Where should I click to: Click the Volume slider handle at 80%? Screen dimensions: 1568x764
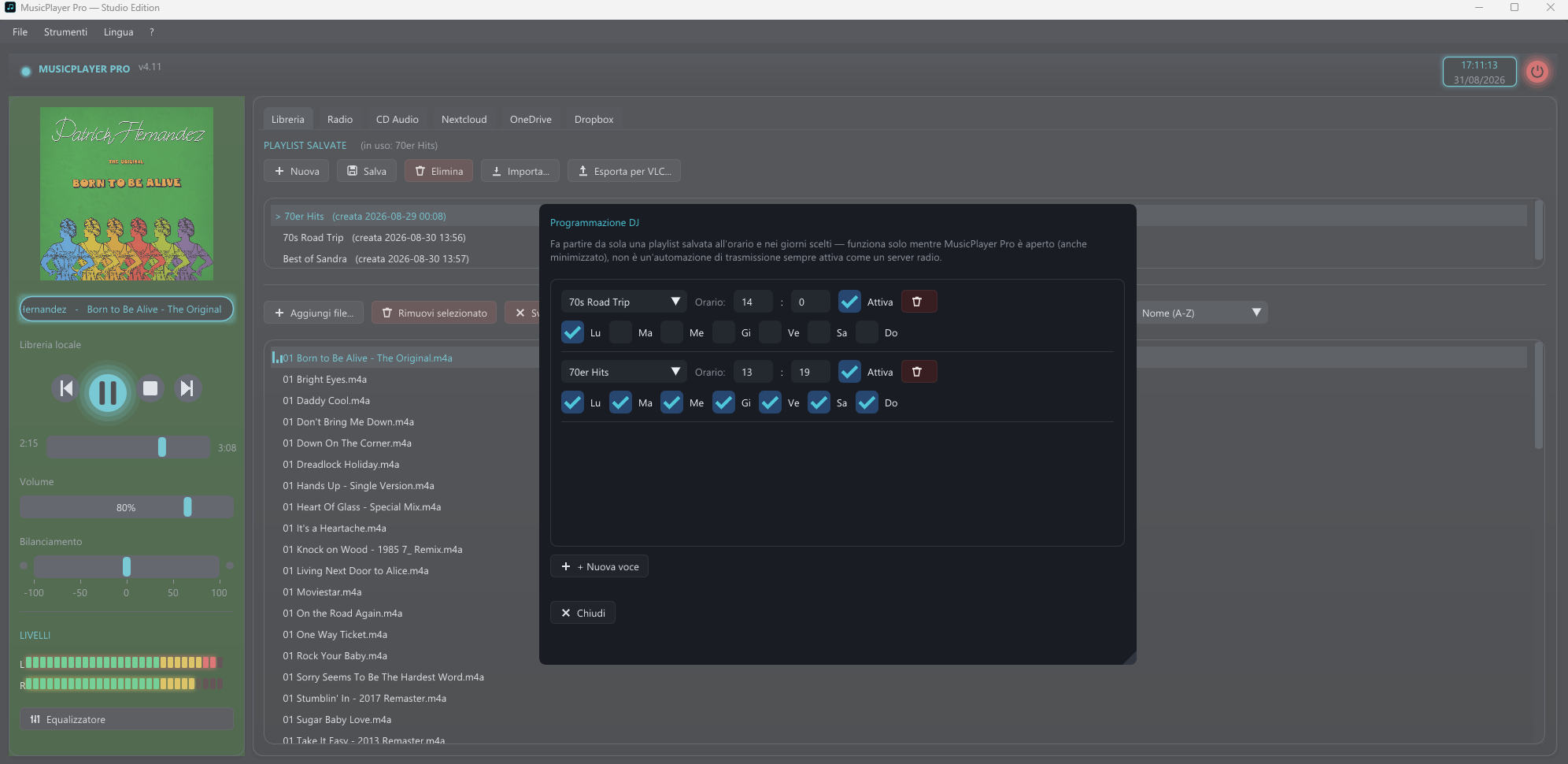click(x=187, y=507)
